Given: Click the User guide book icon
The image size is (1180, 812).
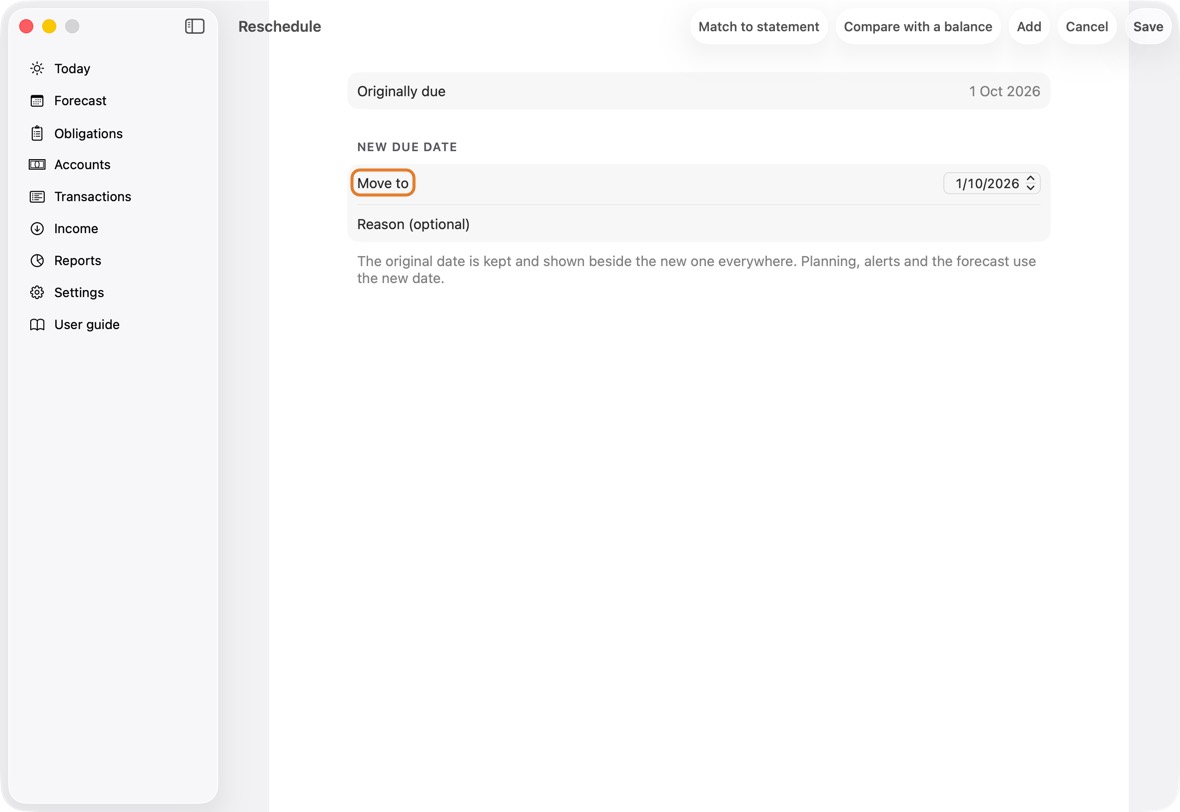Looking at the screenshot, I should (37, 324).
